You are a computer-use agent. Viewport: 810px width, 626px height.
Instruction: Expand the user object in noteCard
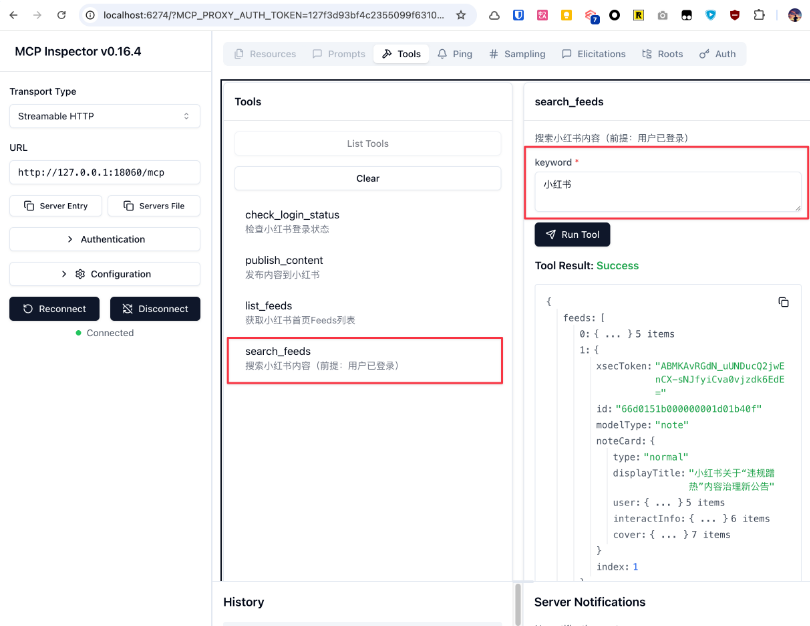point(668,503)
